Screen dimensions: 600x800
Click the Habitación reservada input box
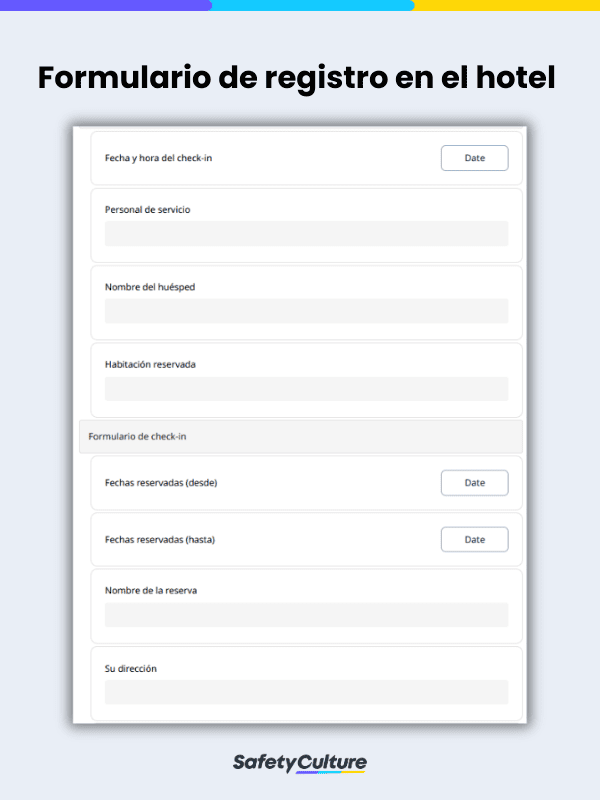pos(305,388)
